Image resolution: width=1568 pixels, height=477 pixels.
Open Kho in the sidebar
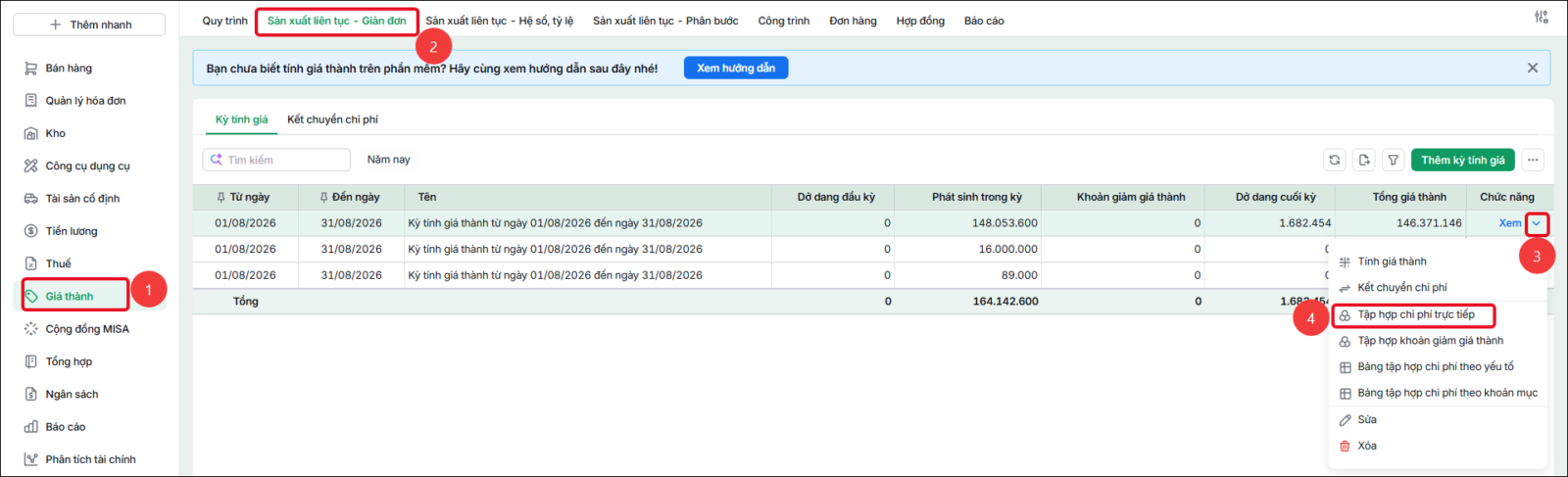(55, 133)
